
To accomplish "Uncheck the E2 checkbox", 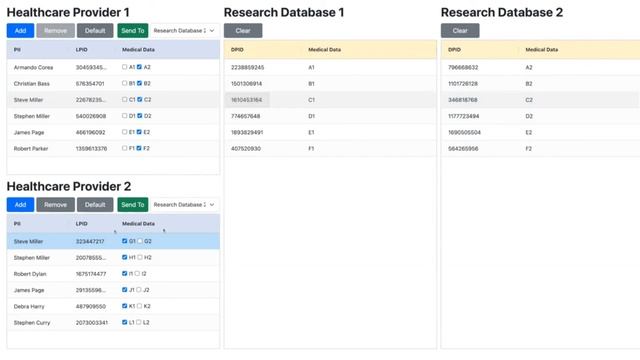I will (139, 132).
